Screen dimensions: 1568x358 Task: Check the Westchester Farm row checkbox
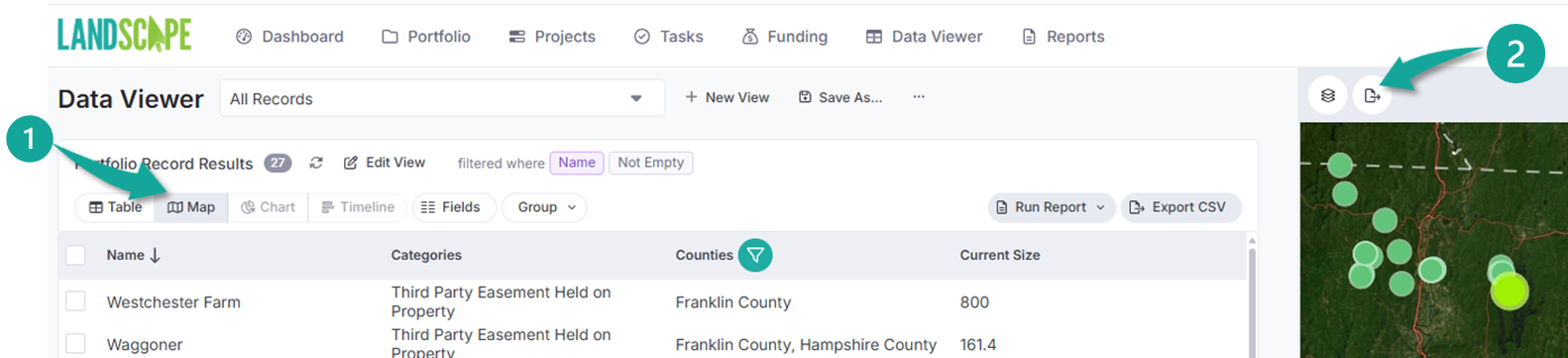coord(75,301)
